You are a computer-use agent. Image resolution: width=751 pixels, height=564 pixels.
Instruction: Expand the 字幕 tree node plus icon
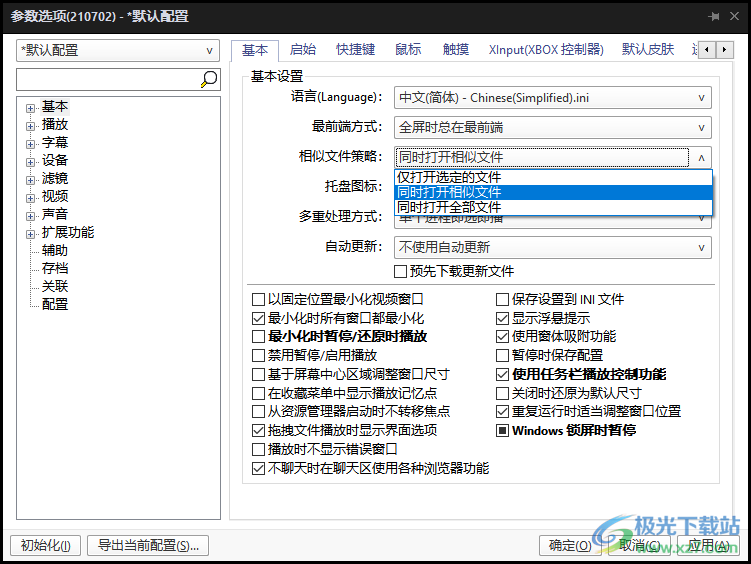(31, 143)
